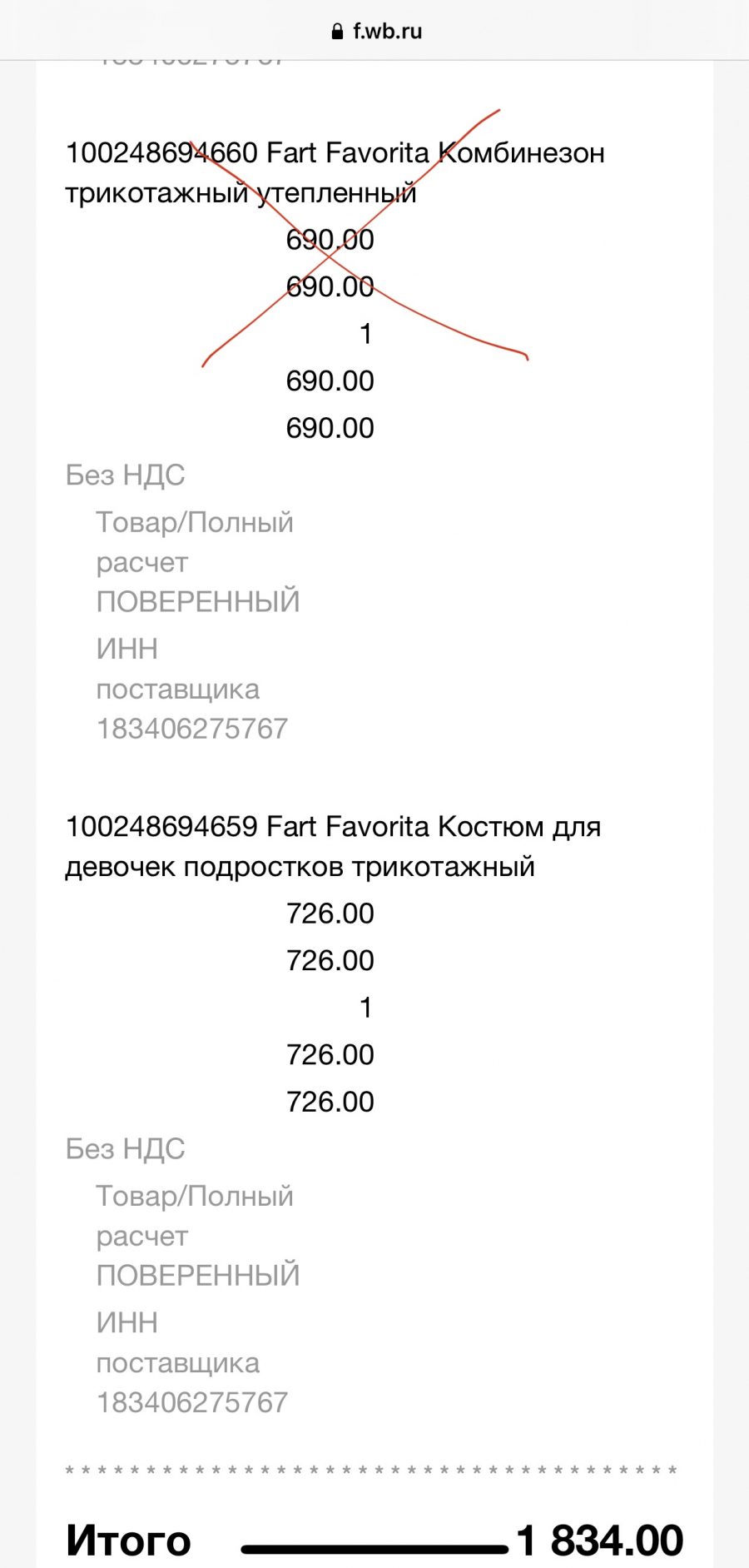749x1568 pixels.
Task: Tap the asterisk separator line above Итого
Action: (371, 1471)
